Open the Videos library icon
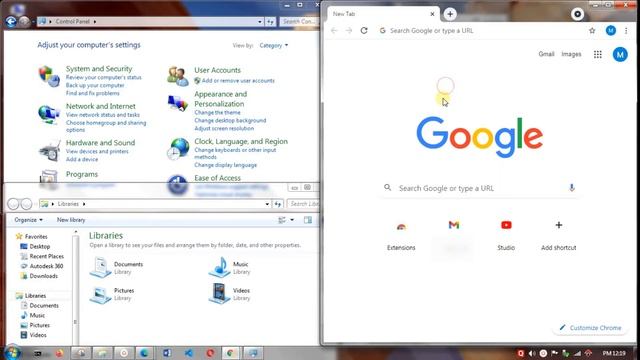The image size is (640, 360). click(220, 293)
